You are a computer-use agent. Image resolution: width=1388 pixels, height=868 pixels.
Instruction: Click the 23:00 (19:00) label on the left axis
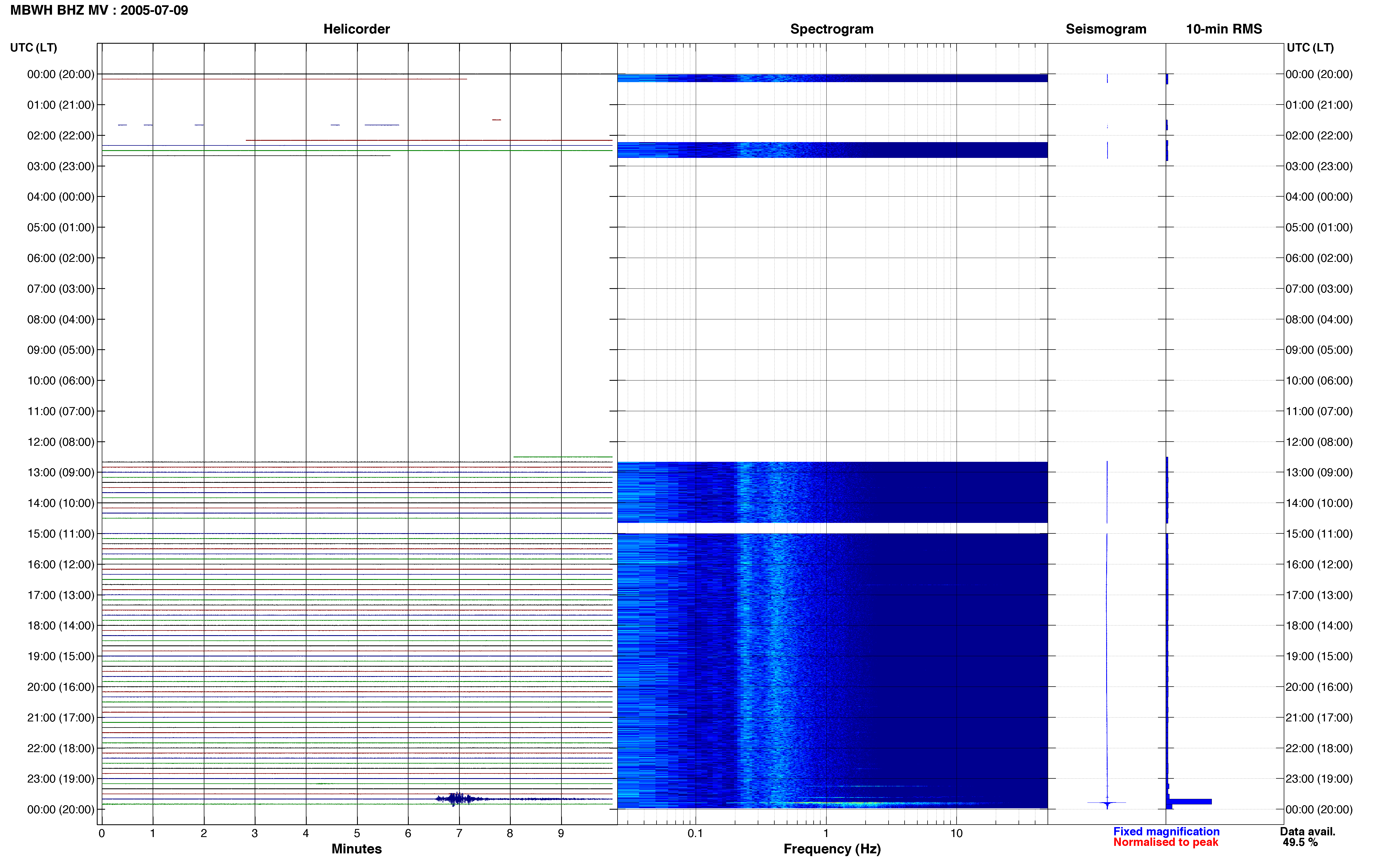tap(61, 779)
